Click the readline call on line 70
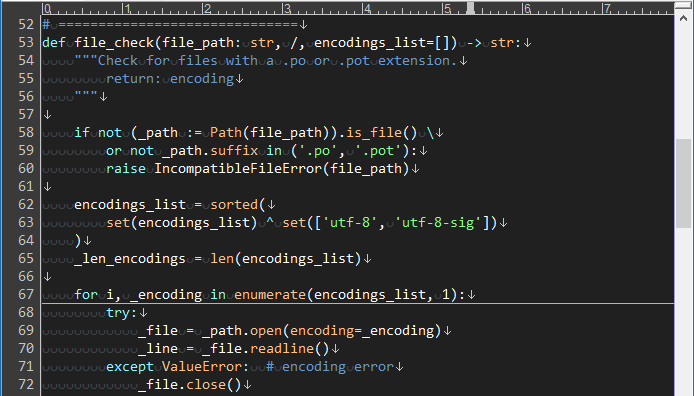694x396 pixels. [281, 349]
